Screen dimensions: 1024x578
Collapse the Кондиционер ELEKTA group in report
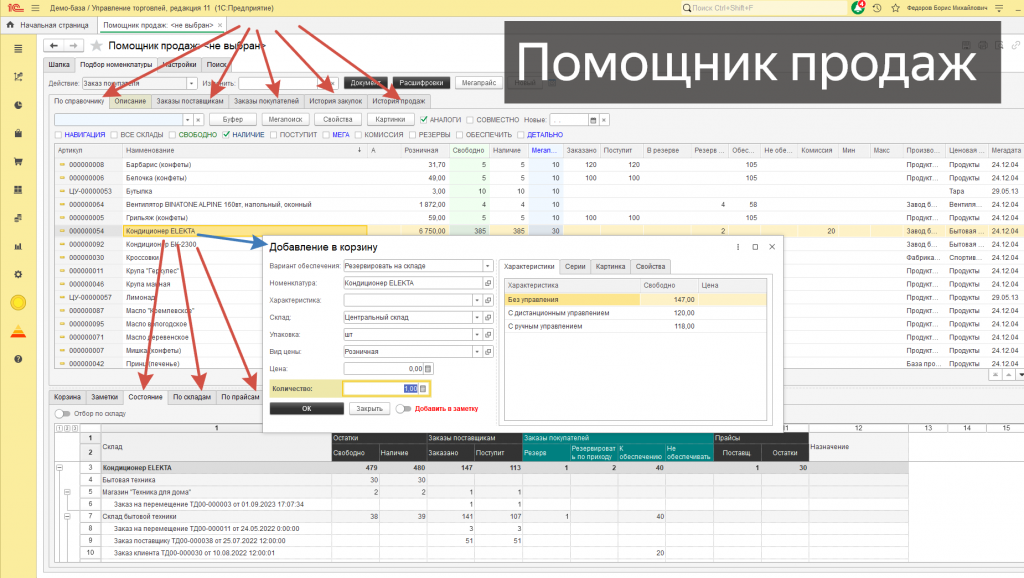click(59, 468)
